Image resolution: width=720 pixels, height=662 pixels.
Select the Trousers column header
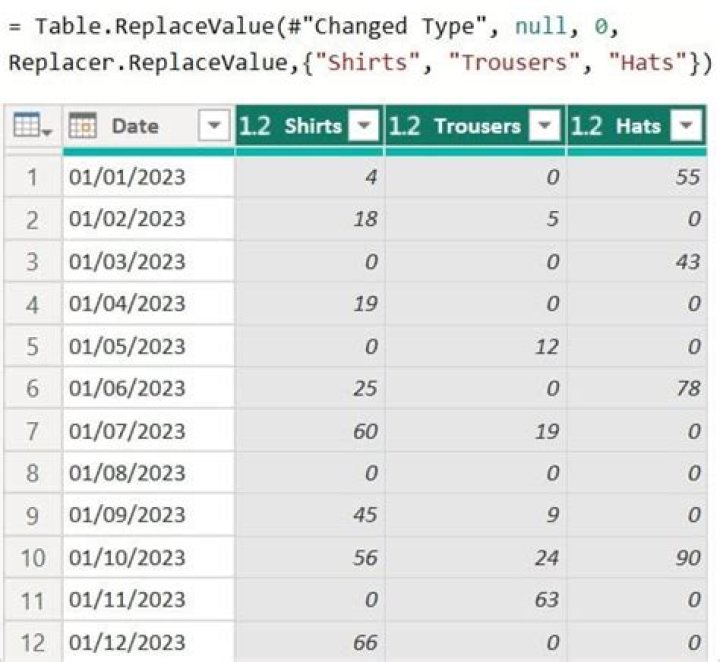(x=476, y=126)
